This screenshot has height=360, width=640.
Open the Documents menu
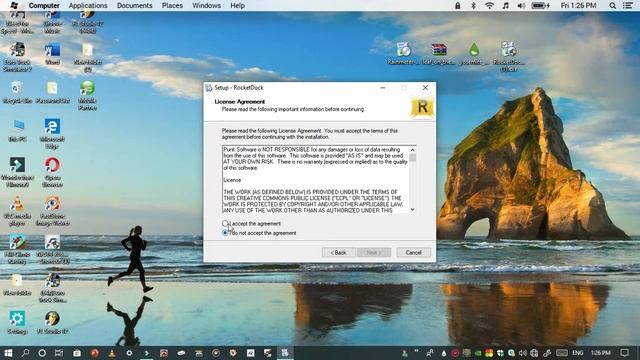click(x=134, y=6)
